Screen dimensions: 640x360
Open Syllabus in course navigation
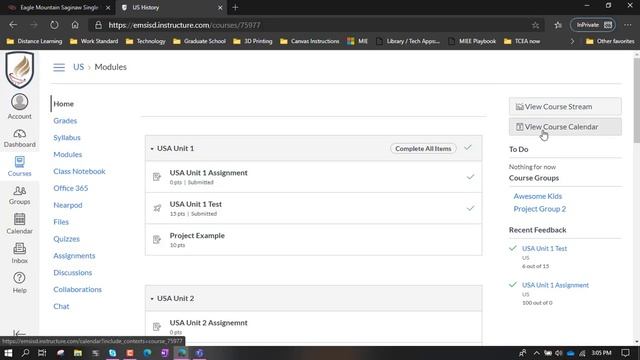click(x=67, y=138)
